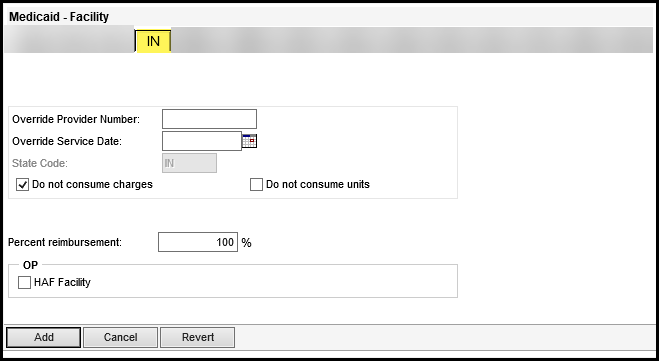Cancel the Medicaid facility entry
The width and height of the screenshot is (659, 361).
coord(121,337)
